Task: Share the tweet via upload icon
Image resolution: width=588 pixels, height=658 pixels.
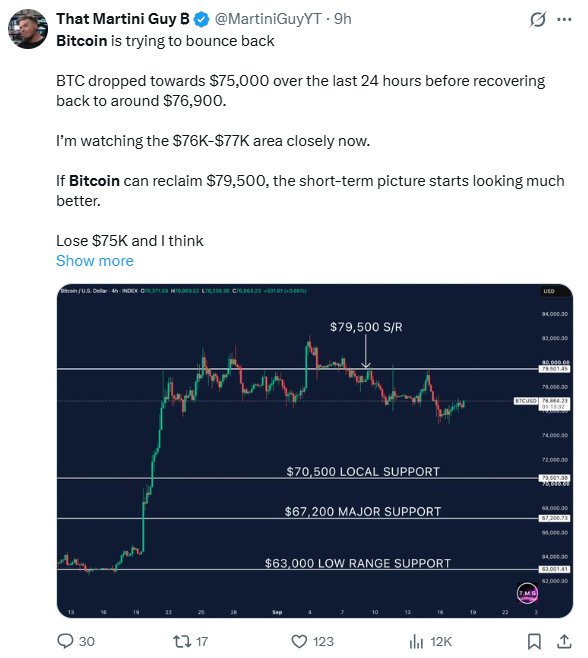Action: 564,641
